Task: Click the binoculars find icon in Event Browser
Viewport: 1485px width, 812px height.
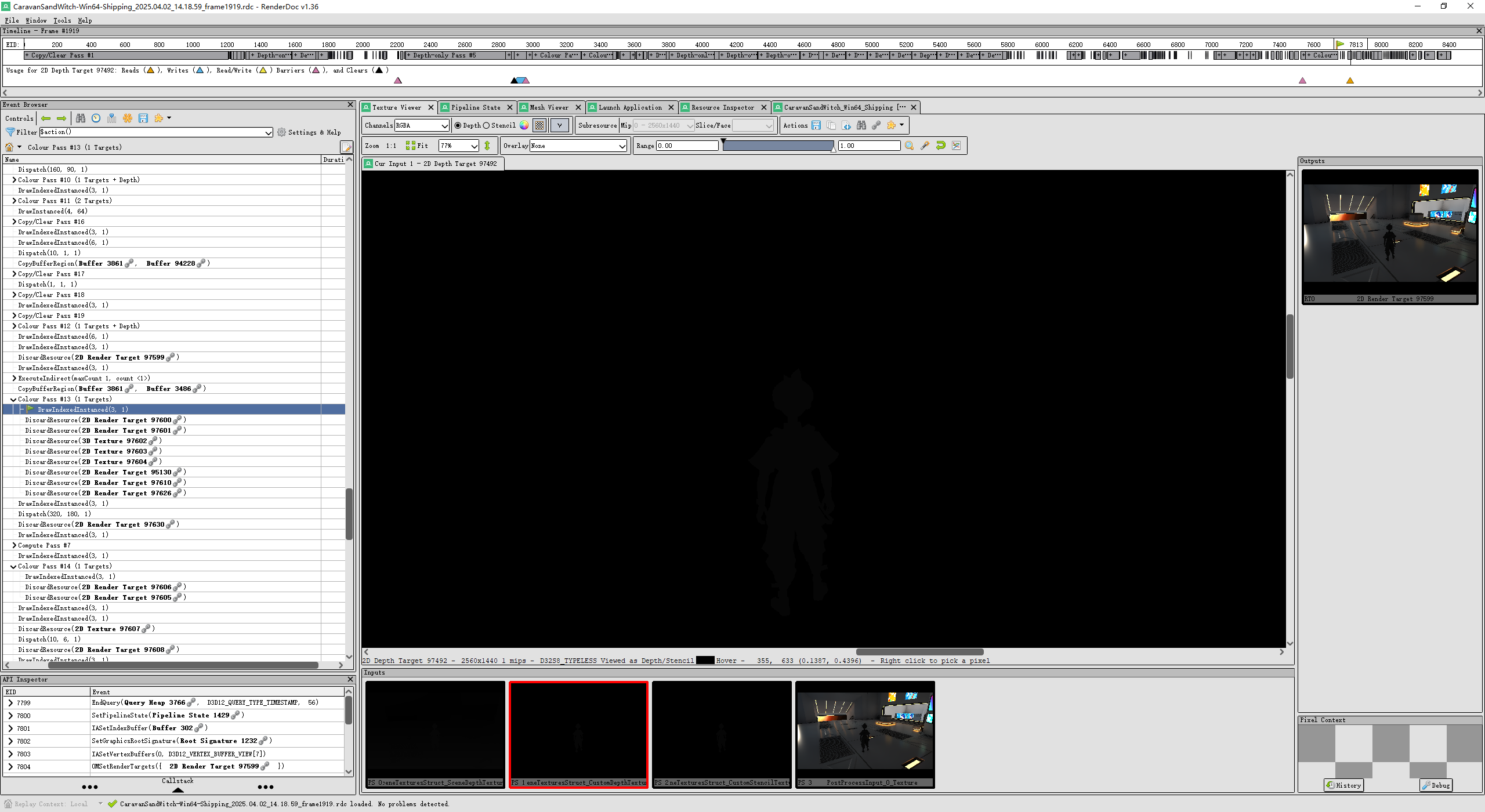Action: point(81,118)
